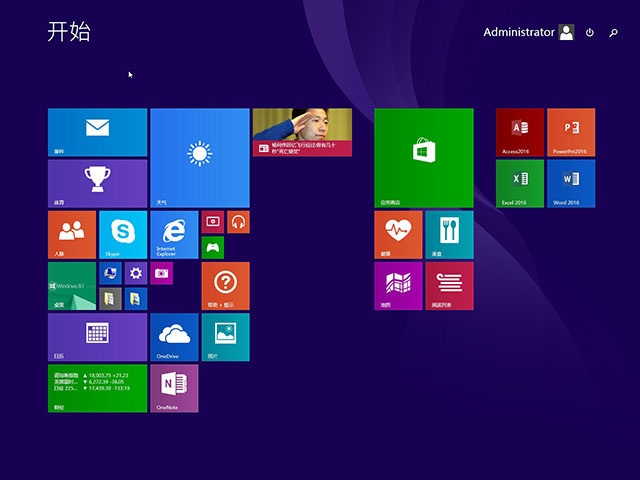This screenshot has height=480, width=640.
Task: Open the Weather tile with sun icon
Action: tap(200, 158)
